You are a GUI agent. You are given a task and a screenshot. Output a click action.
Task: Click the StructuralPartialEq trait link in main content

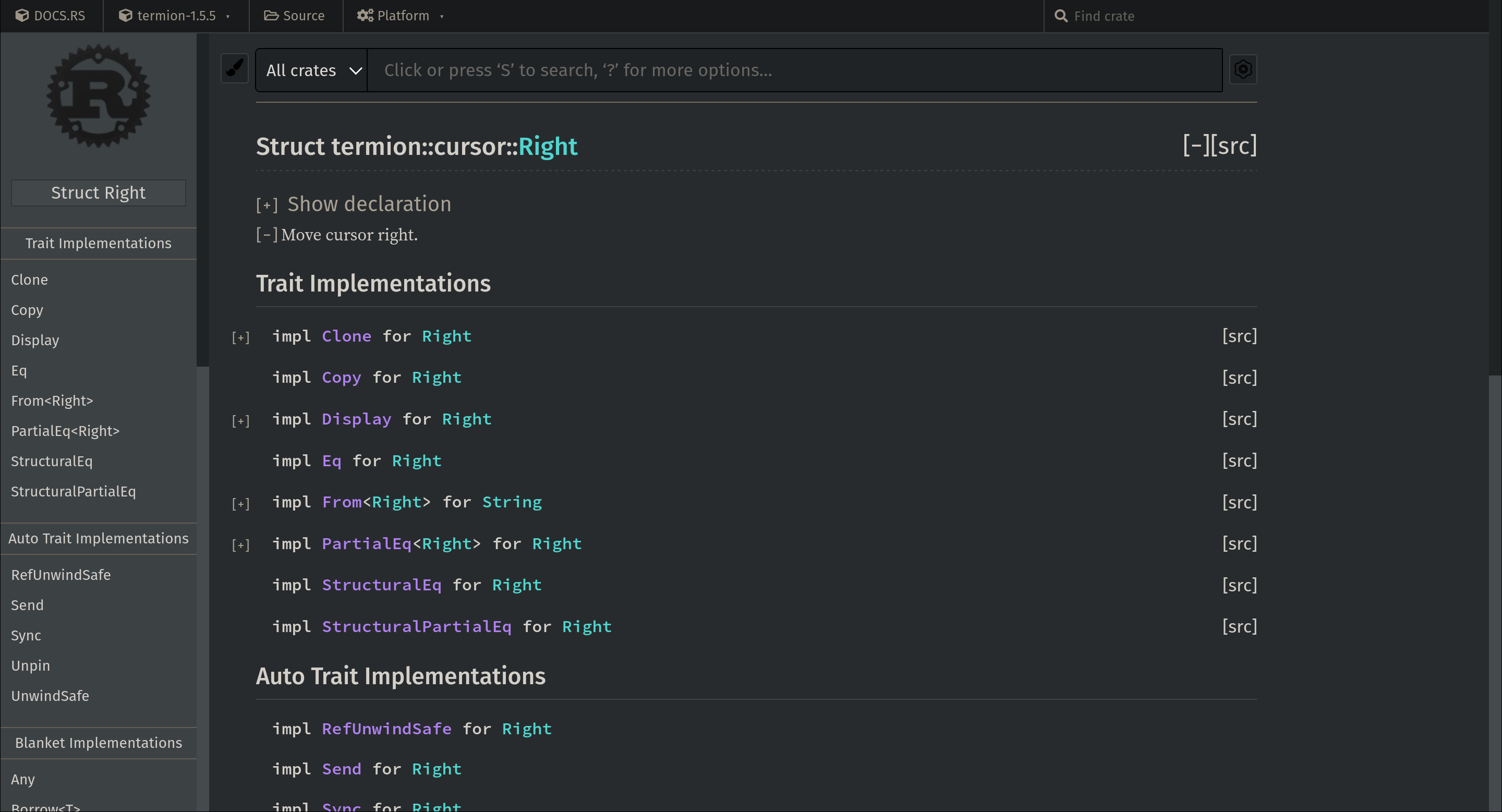(416, 626)
